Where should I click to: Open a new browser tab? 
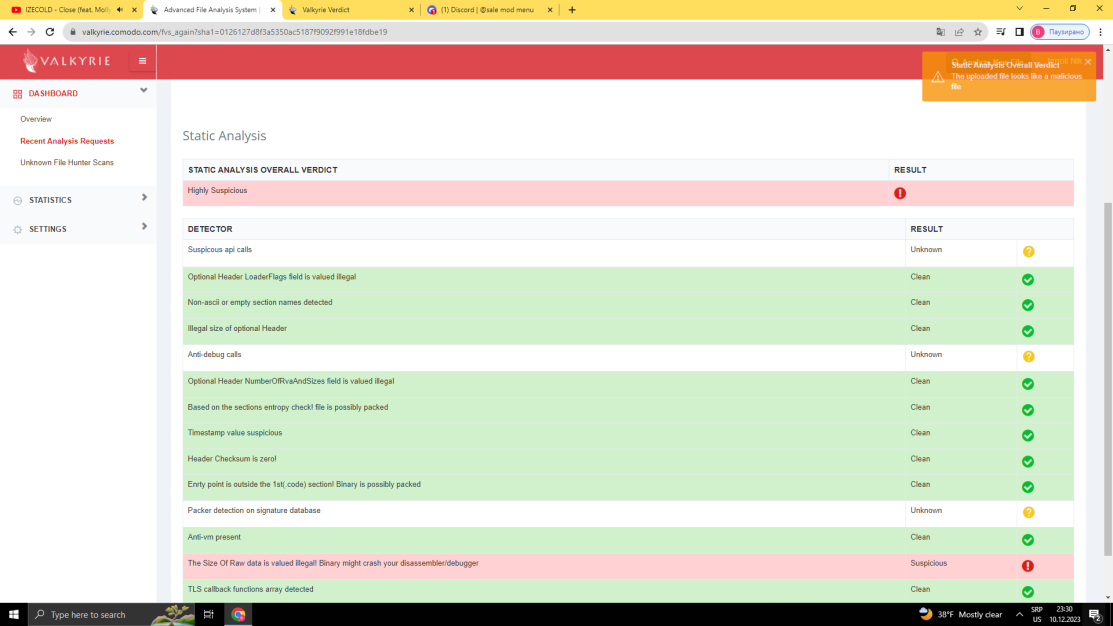[x=572, y=10]
